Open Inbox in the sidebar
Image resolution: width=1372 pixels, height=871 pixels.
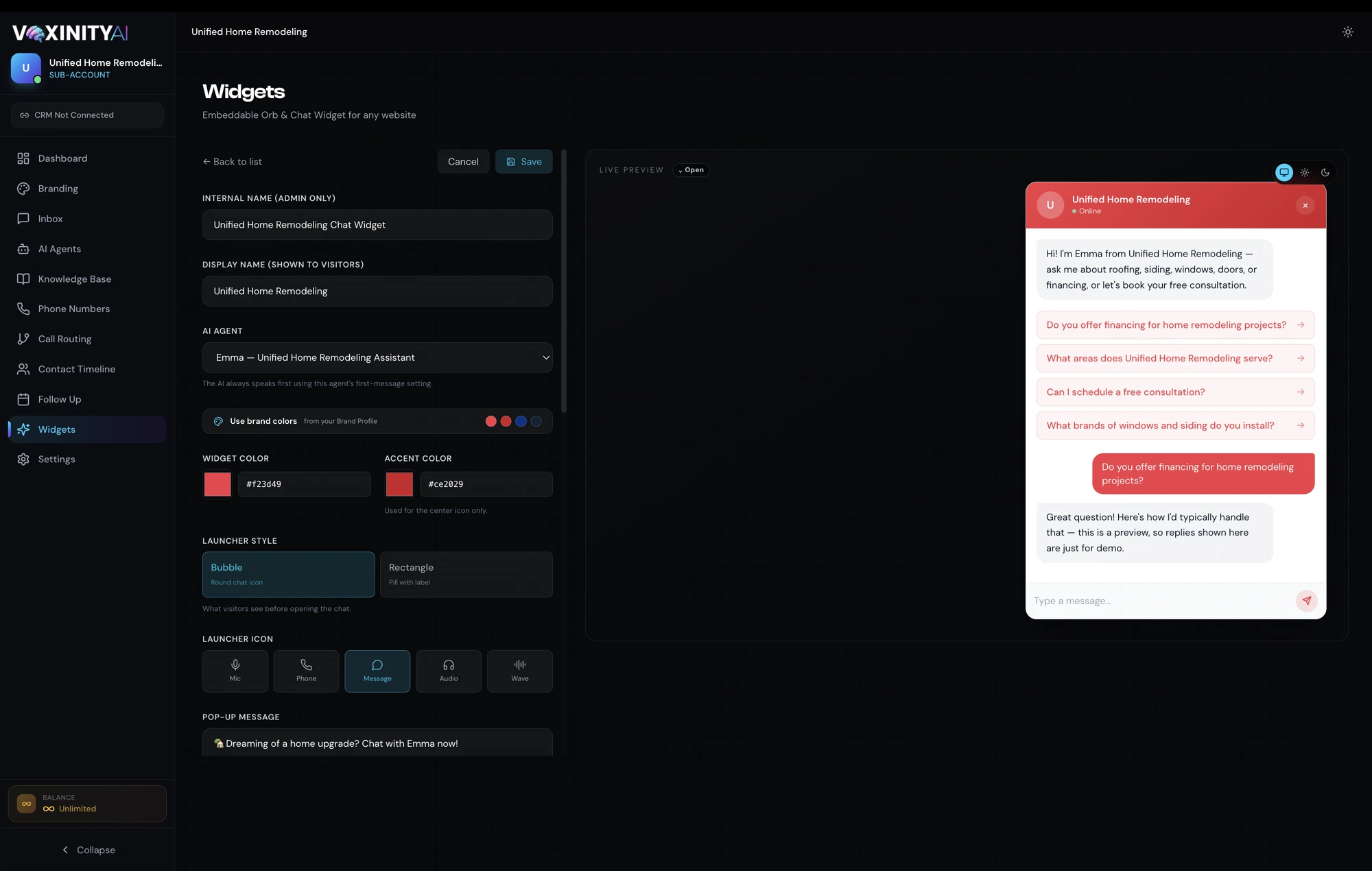pos(87,219)
